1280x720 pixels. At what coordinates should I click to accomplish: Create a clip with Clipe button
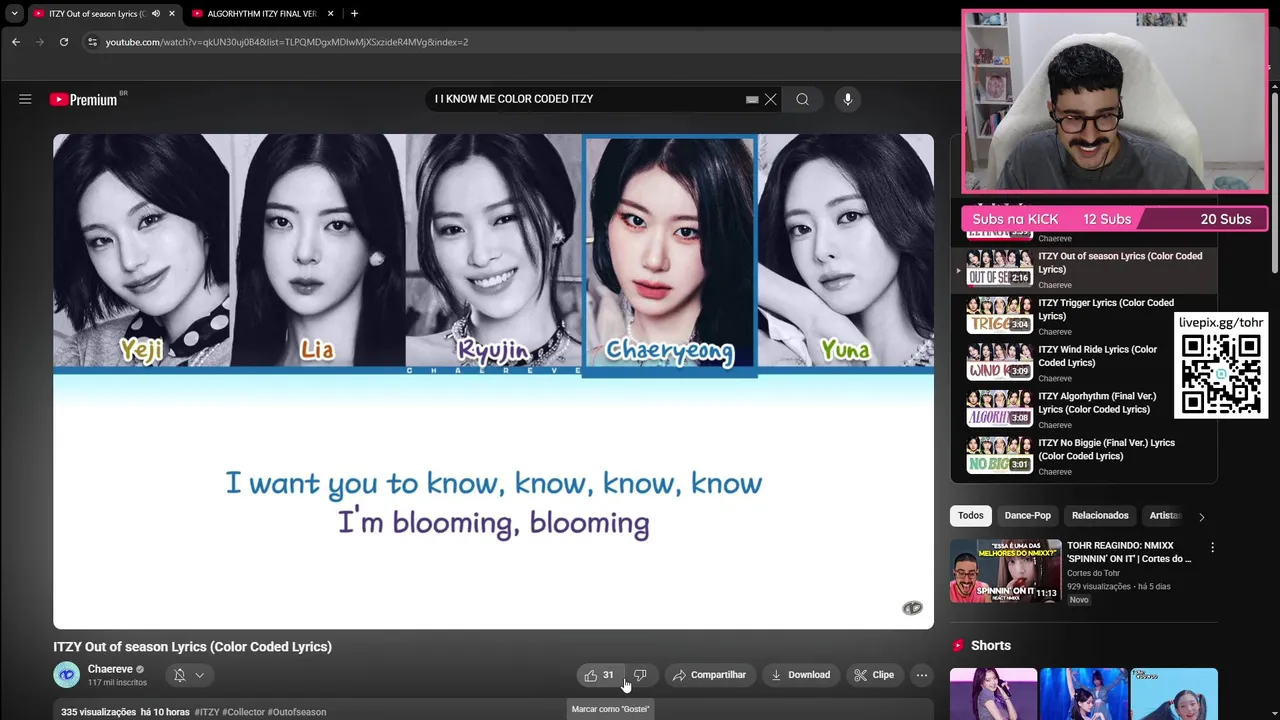click(x=874, y=675)
